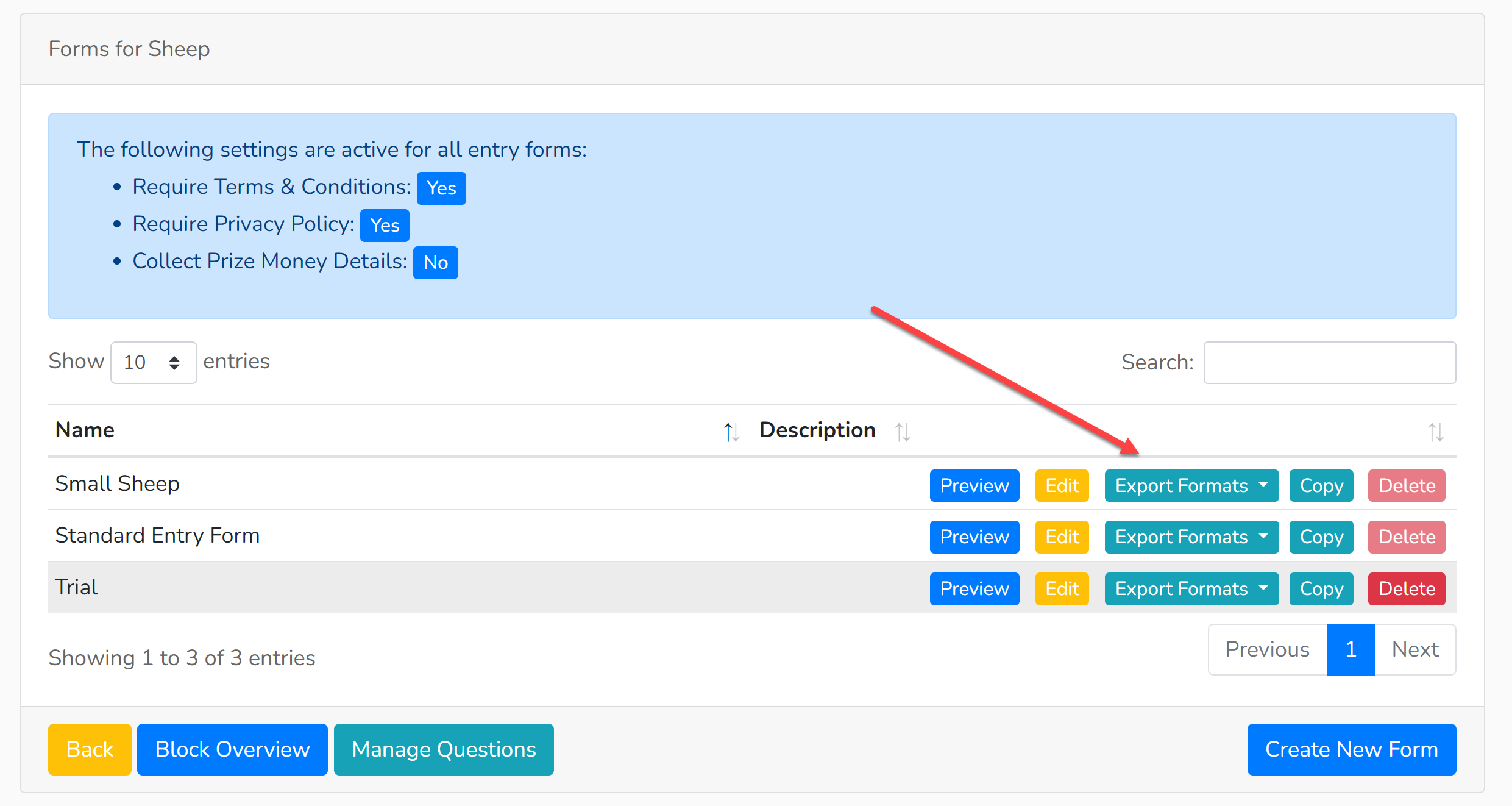This screenshot has width=1512, height=806.
Task: Click sort arrows on the actions column
Action: [x=1436, y=432]
